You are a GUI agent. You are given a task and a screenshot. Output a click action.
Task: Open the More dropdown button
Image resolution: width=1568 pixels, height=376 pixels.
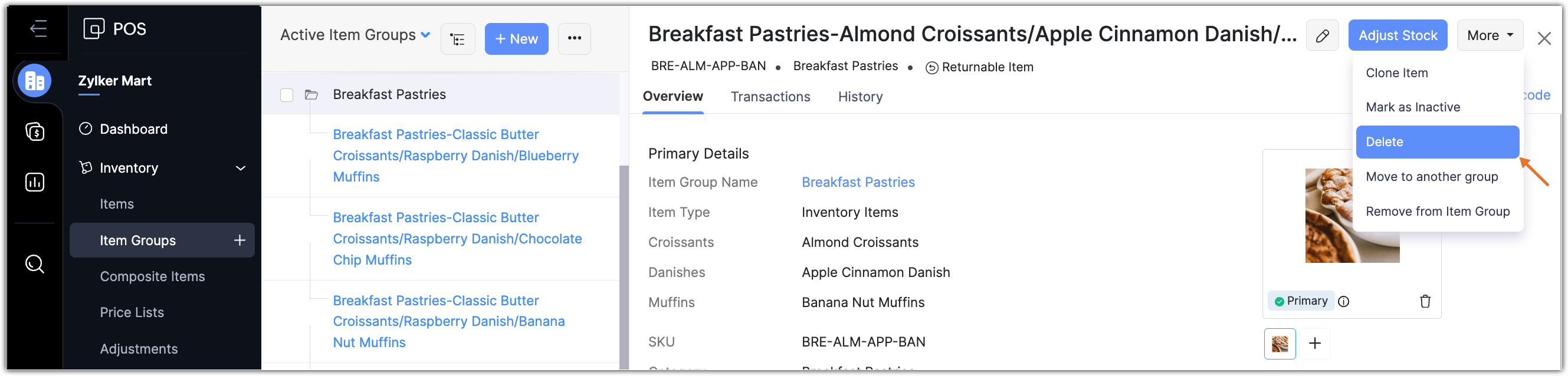1489,36
